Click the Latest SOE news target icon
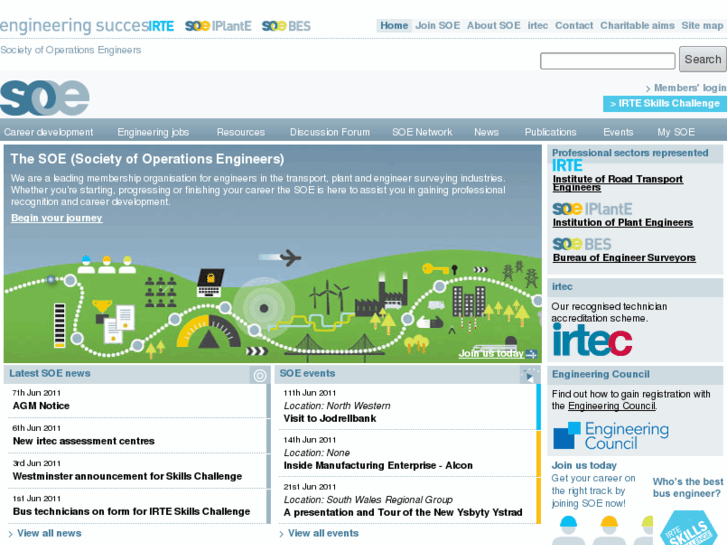The height and width of the screenshot is (545, 727). 260,375
